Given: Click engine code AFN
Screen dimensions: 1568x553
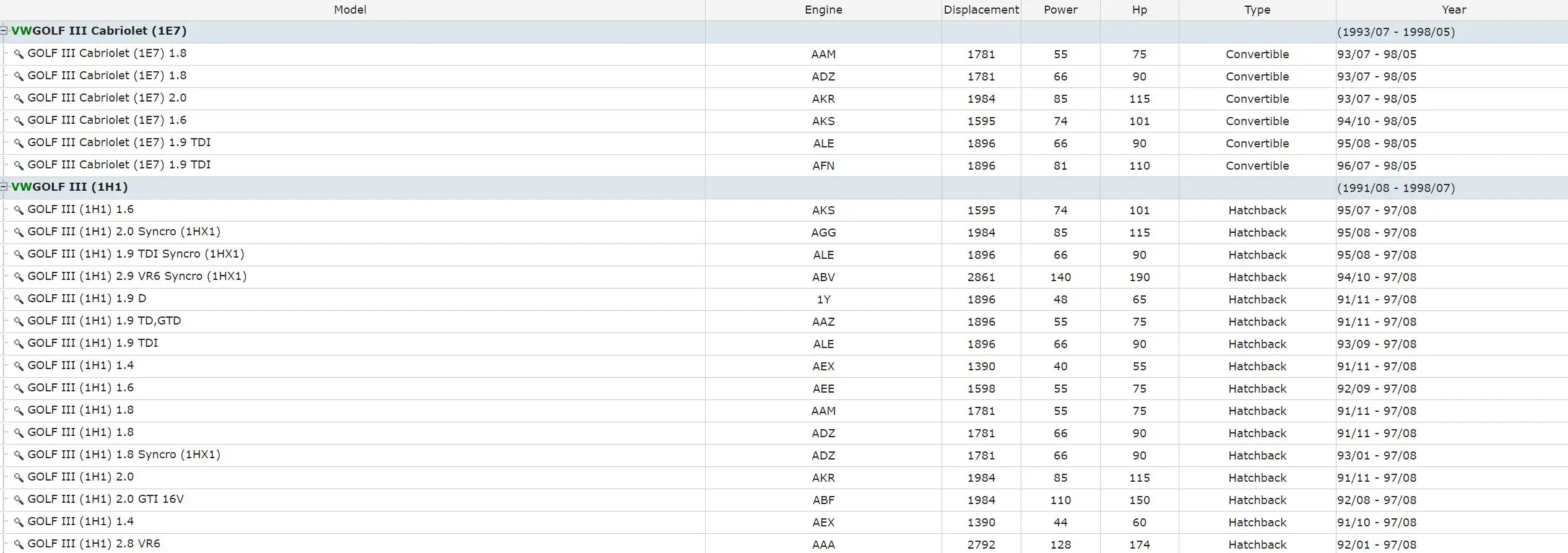Looking at the screenshot, I should pos(823,166).
